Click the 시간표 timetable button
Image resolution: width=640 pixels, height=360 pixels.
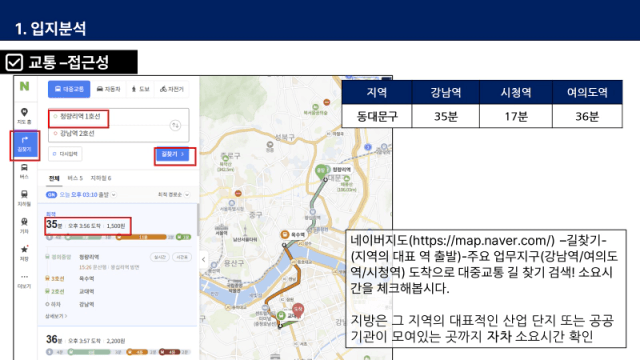(182, 257)
